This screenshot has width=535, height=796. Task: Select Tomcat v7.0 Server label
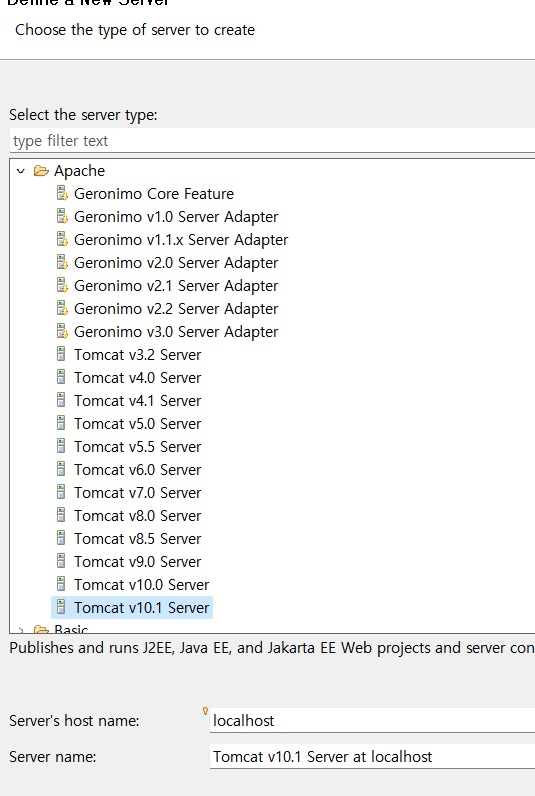coord(138,492)
